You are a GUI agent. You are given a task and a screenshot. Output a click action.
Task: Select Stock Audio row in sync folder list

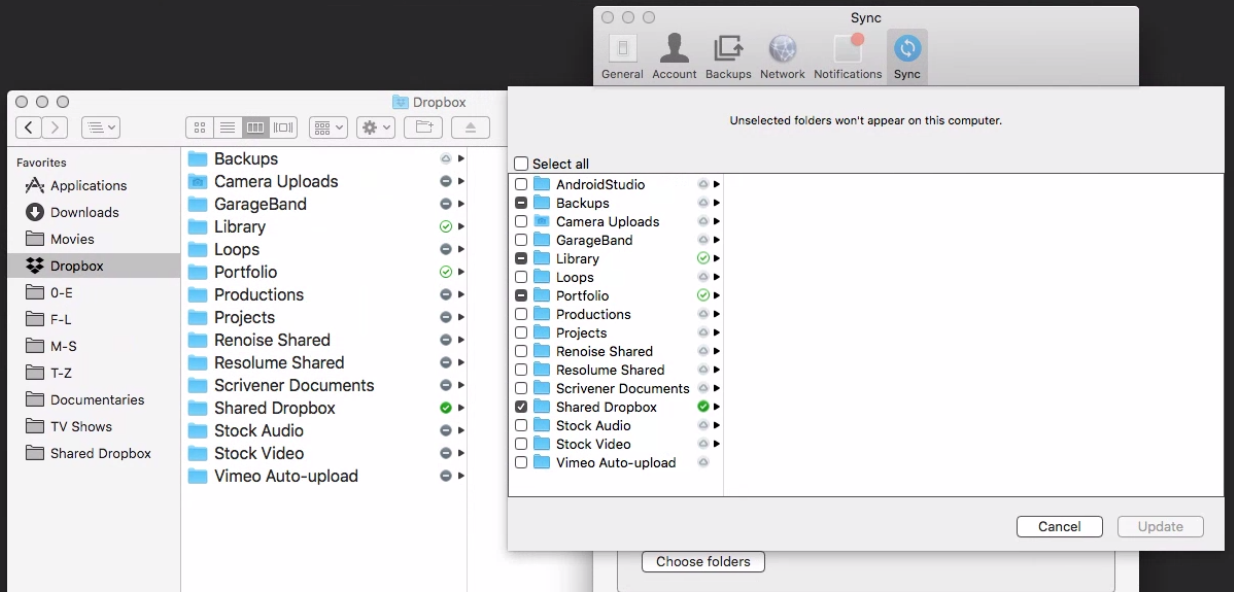pos(616,426)
